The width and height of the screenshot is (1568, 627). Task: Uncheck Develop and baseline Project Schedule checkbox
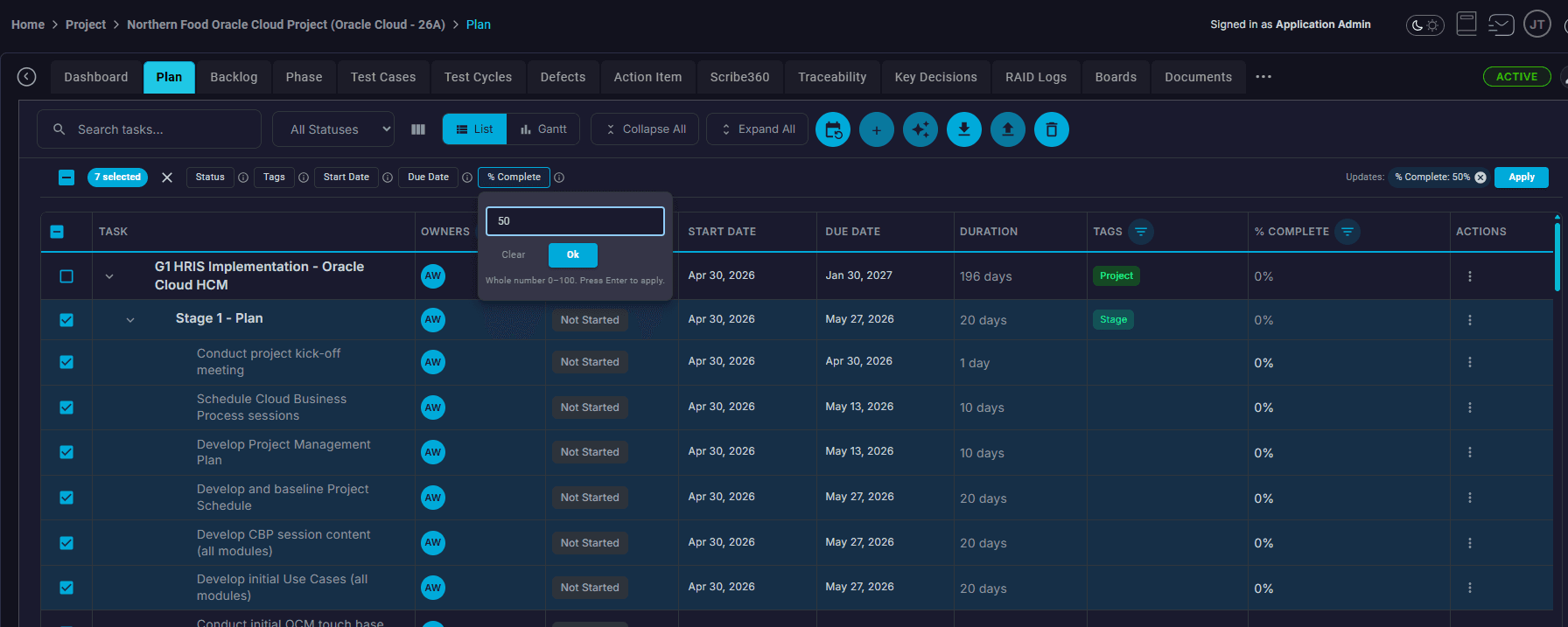pyautogui.click(x=66, y=498)
